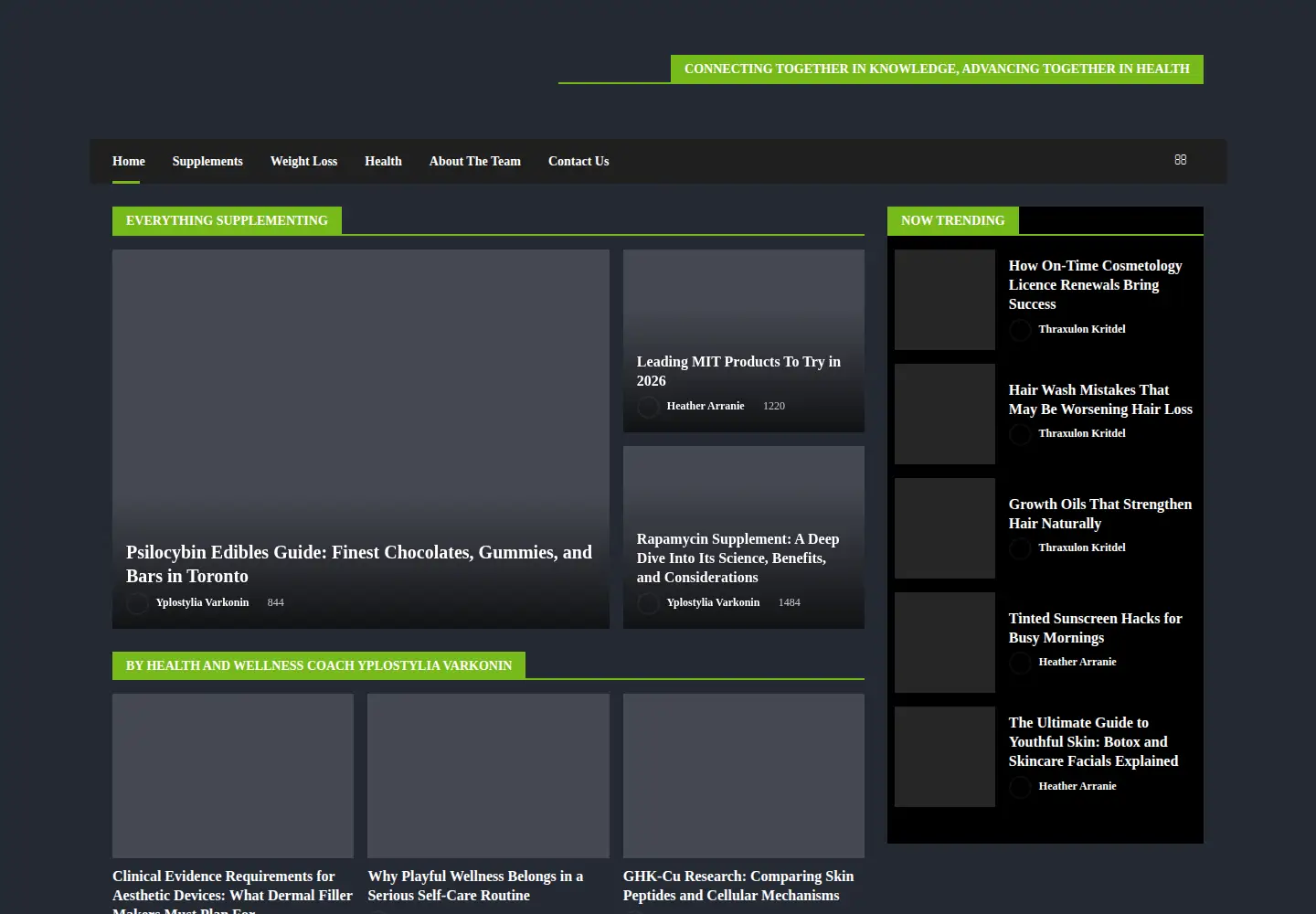Click the Health and Wellness Coach section heading
Image resolution: width=1316 pixels, height=914 pixels.
click(x=319, y=665)
